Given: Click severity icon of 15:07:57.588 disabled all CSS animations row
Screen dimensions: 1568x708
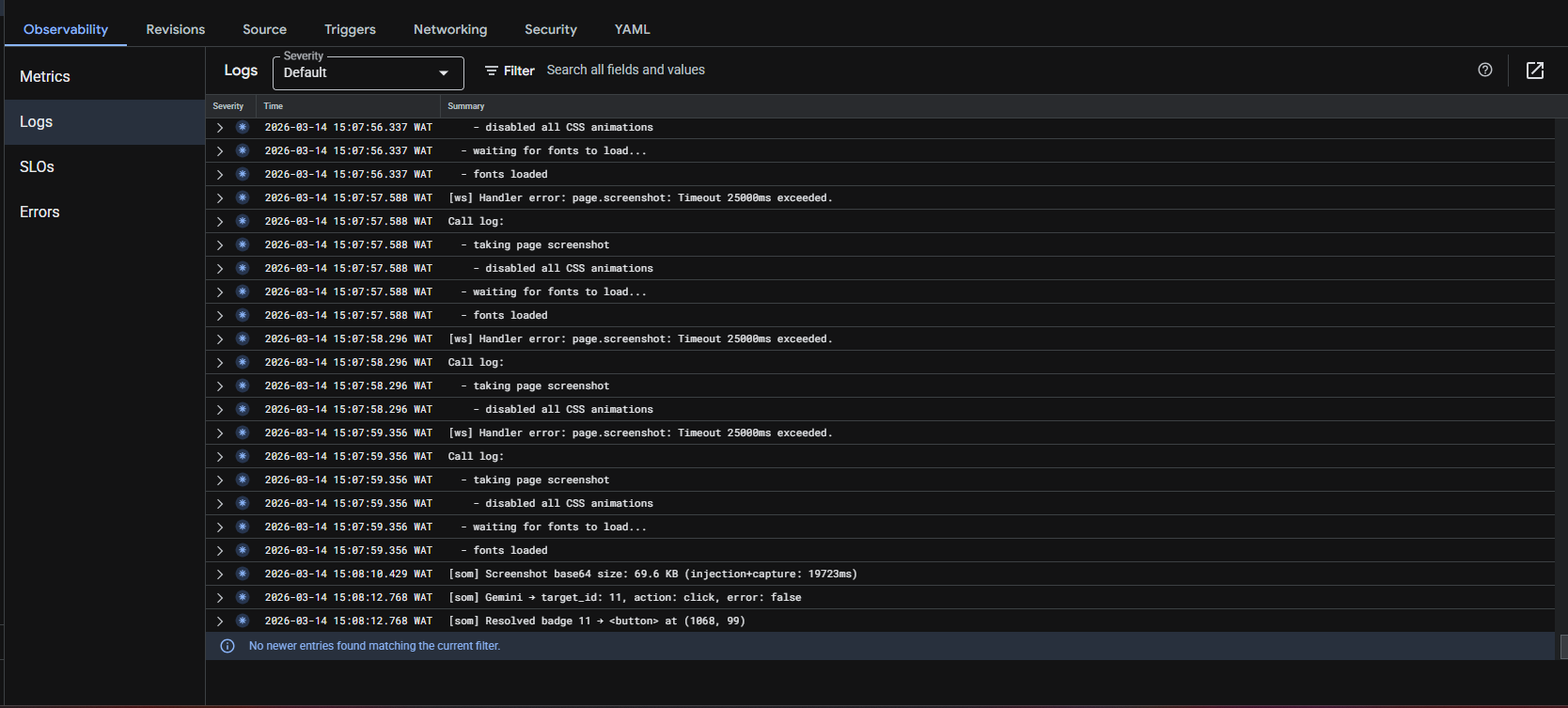Looking at the screenshot, I should tap(243, 268).
